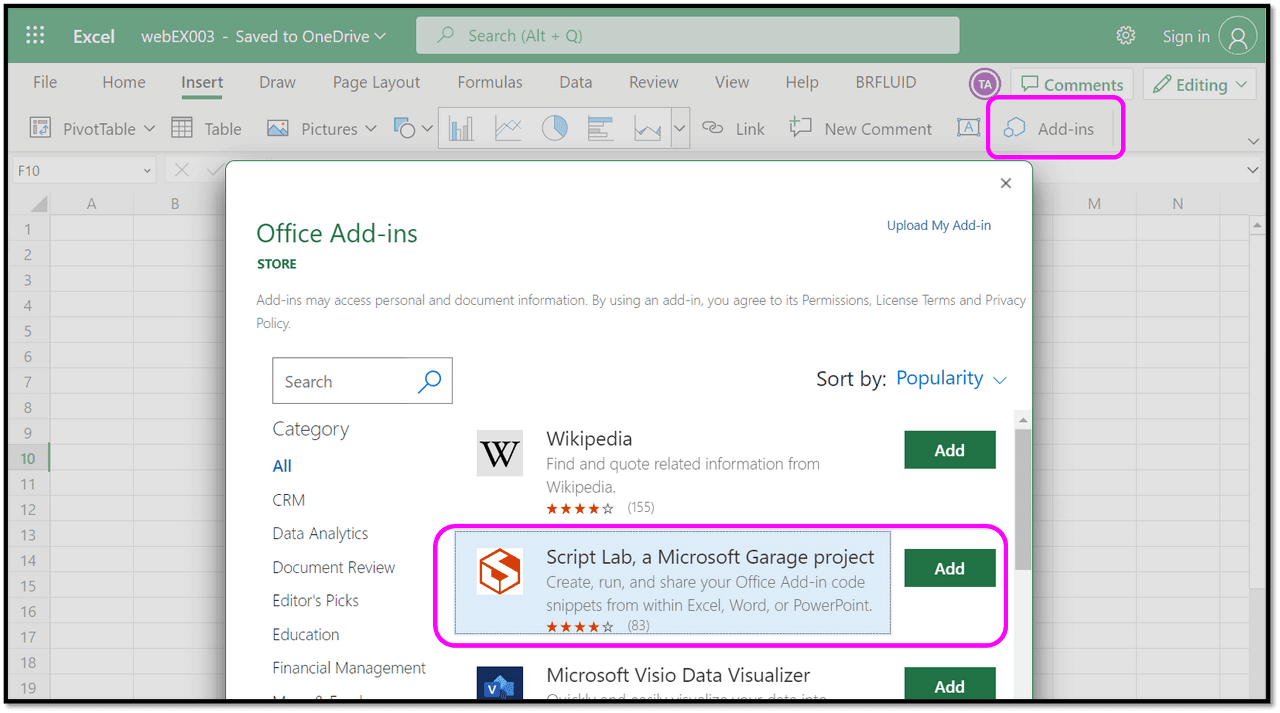Viewport: 1280px width, 713px height.
Task: Insert a pie chart
Action: 554,128
